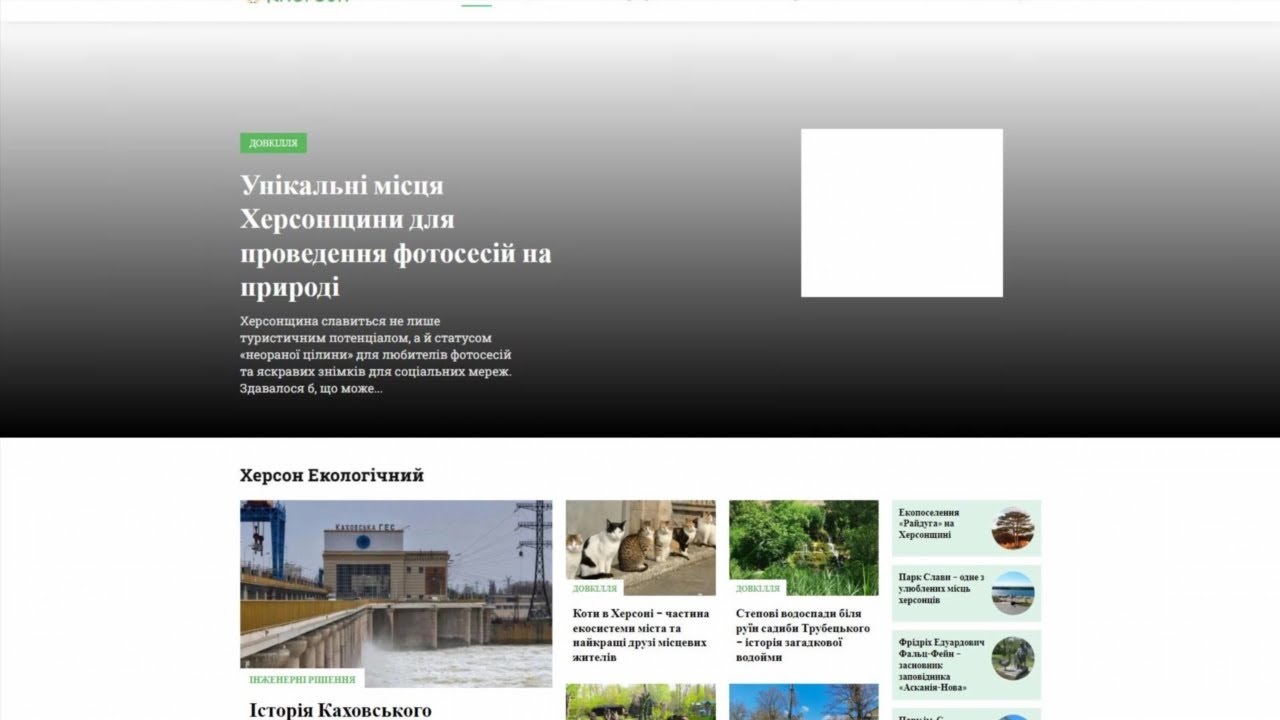Image resolution: width=1280 pixels, height=720 pixels.
Task: Click the green ДОВКІЛЛЯ tag in the hero banner
Action: 273,143
